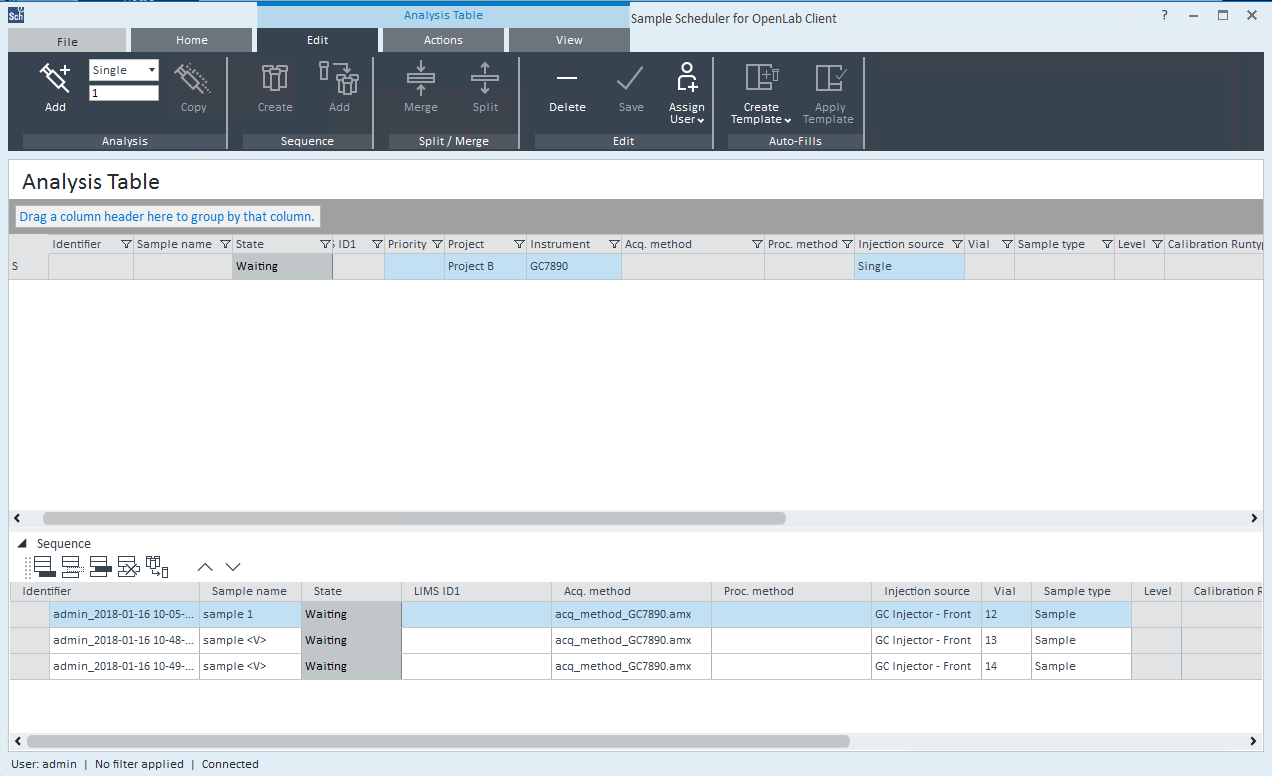Viewport: 1272px width, 776px height.
Task: Select the Add sample syringe tool
Action: (x=55, y=85)
